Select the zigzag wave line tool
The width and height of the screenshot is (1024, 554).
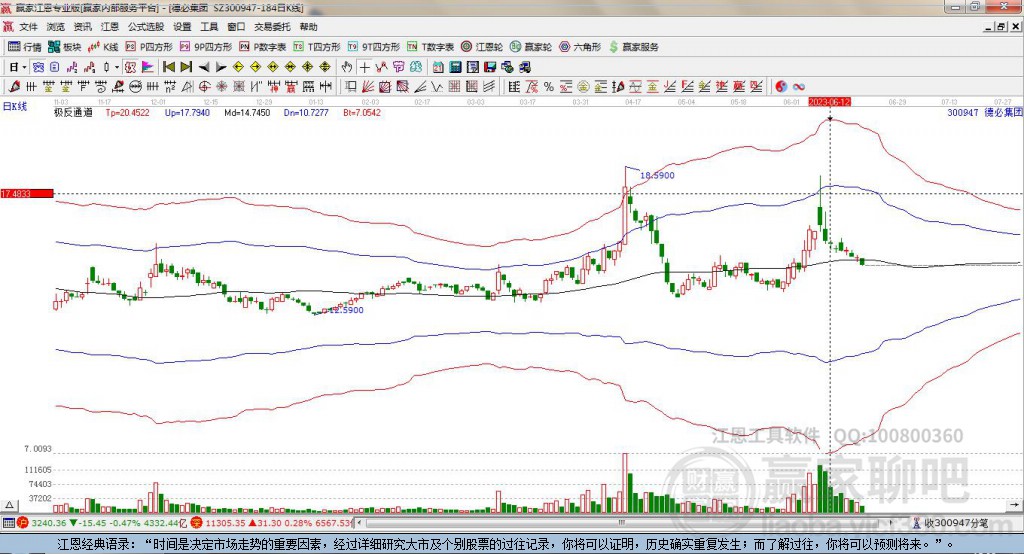click(x=437, y=86)
